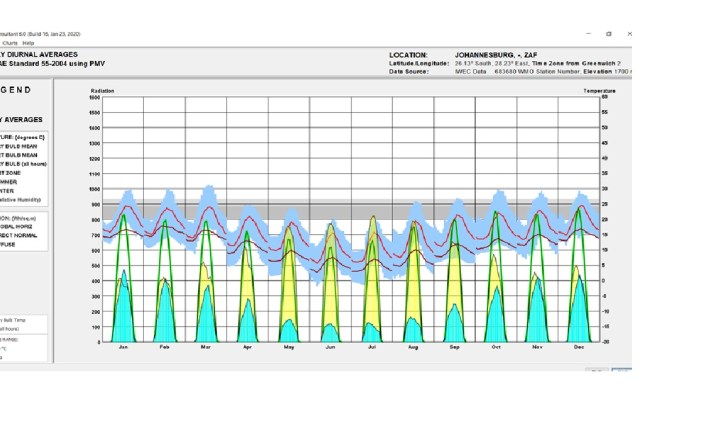The width and height of the screenshot is (720, 426).
Task: Click the Sep month label on axis
Action: (454, 348)
